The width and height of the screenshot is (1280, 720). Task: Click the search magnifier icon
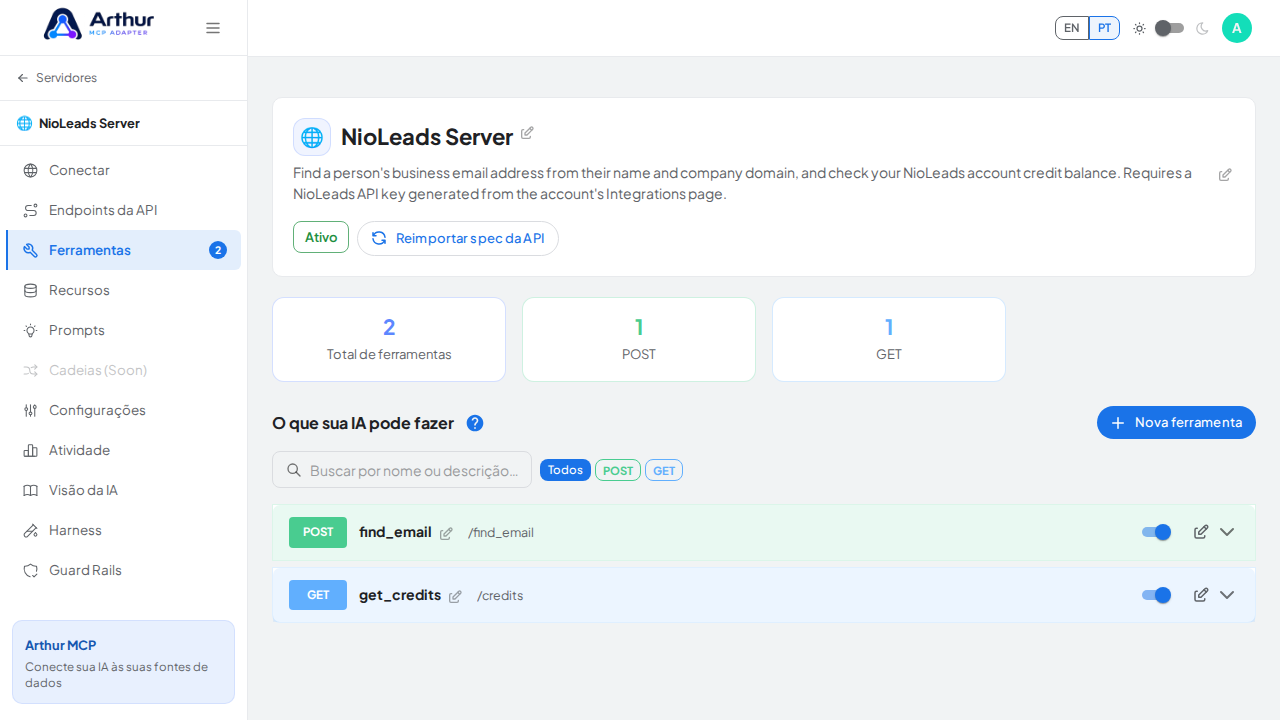[294, 470]
